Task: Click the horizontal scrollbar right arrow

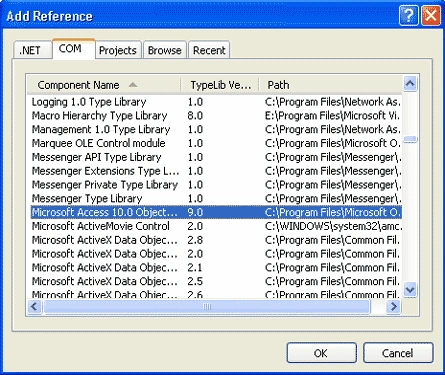Action: [x=394, y=306]
